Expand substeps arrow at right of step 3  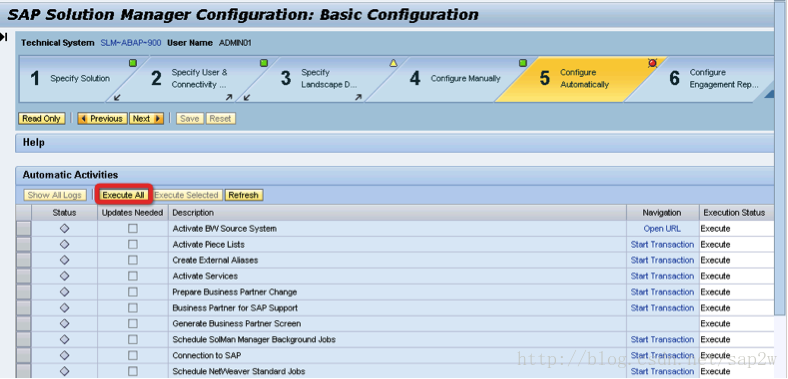coord(358,98)
